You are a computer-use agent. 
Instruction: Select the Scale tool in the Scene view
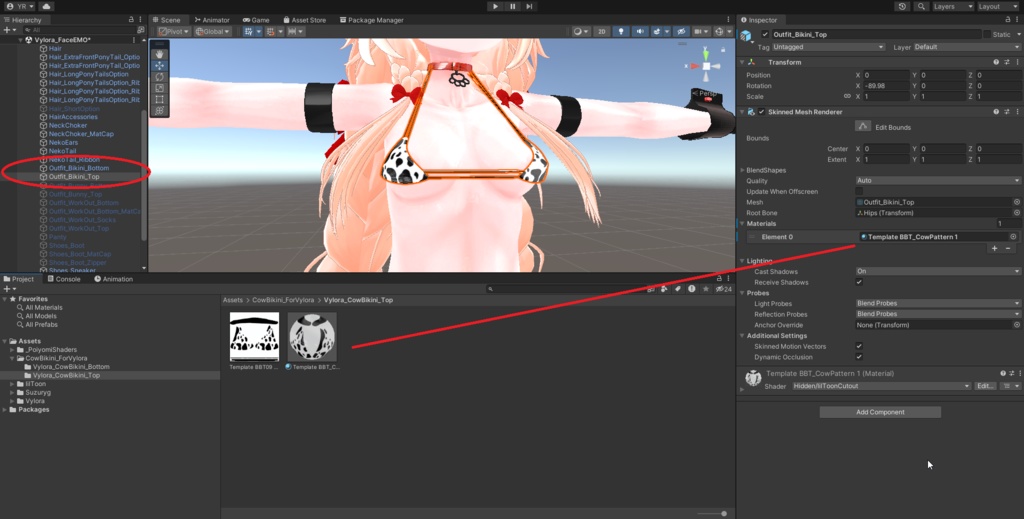pos(159,88)
